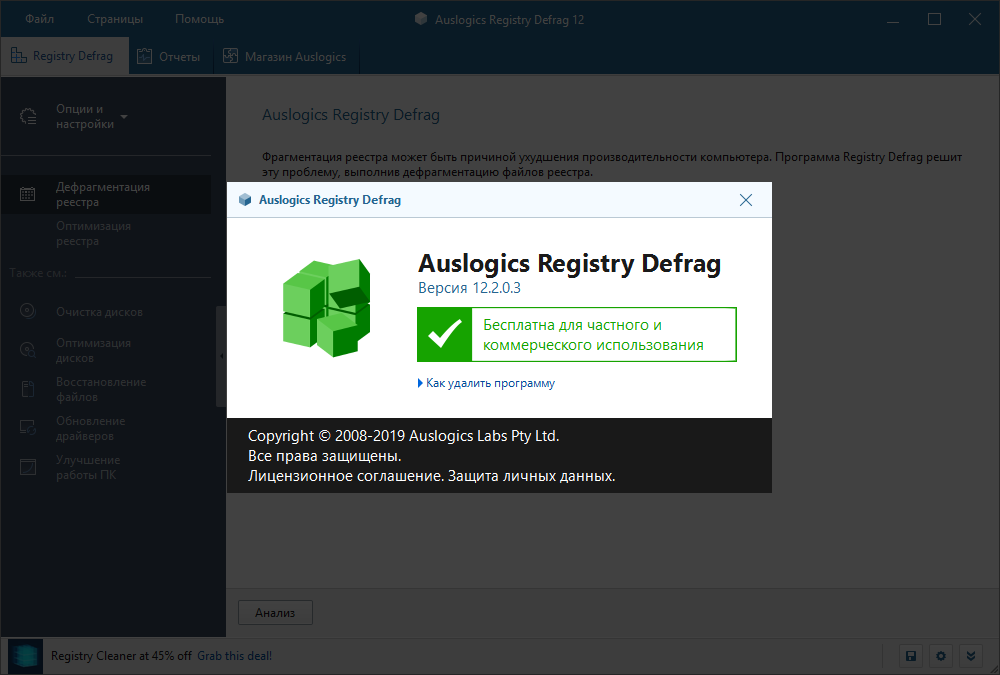Select the Оптимизация дисков icon
Viewport: 1000px width, 675px height.
click(x=28, y=350)
